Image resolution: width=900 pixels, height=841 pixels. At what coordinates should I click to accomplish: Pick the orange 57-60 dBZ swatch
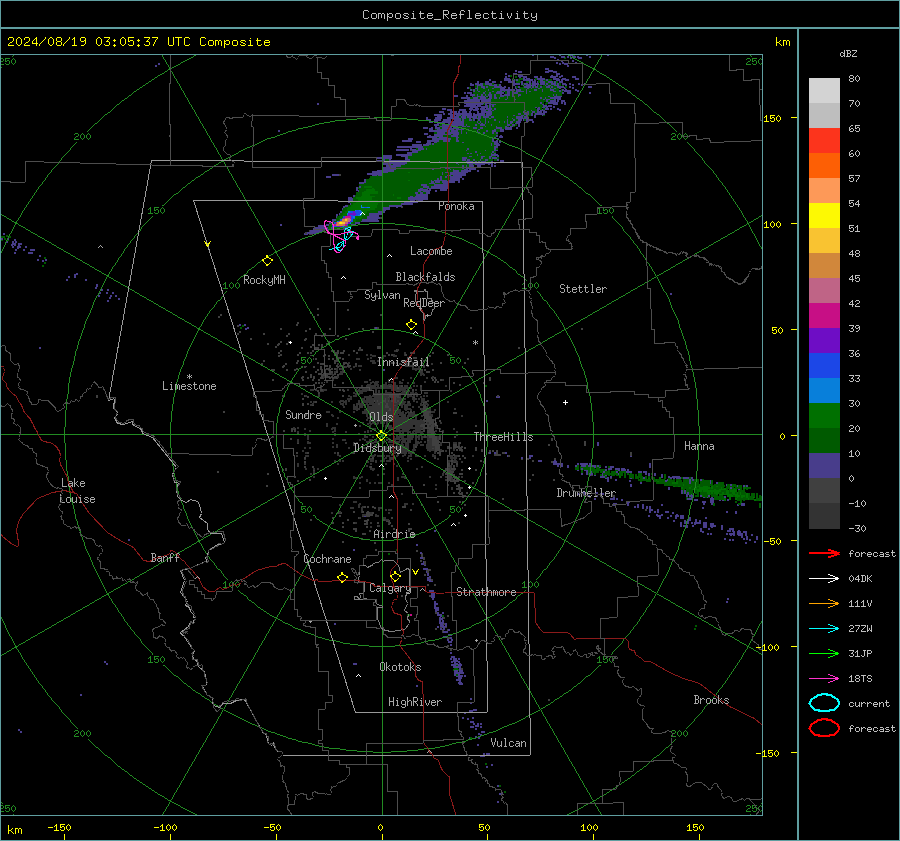pyautogui.click(x=824, y=166)
